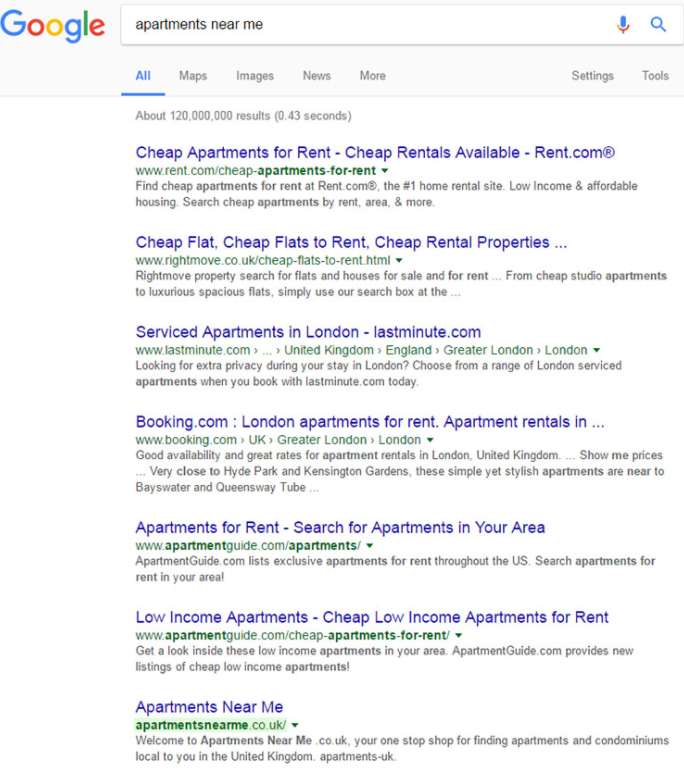Click the snippet starting 'Looking for extra privacy'
The height and width of the screenshot is (770, 684).
pyautogui.click(x=379, y=374)
